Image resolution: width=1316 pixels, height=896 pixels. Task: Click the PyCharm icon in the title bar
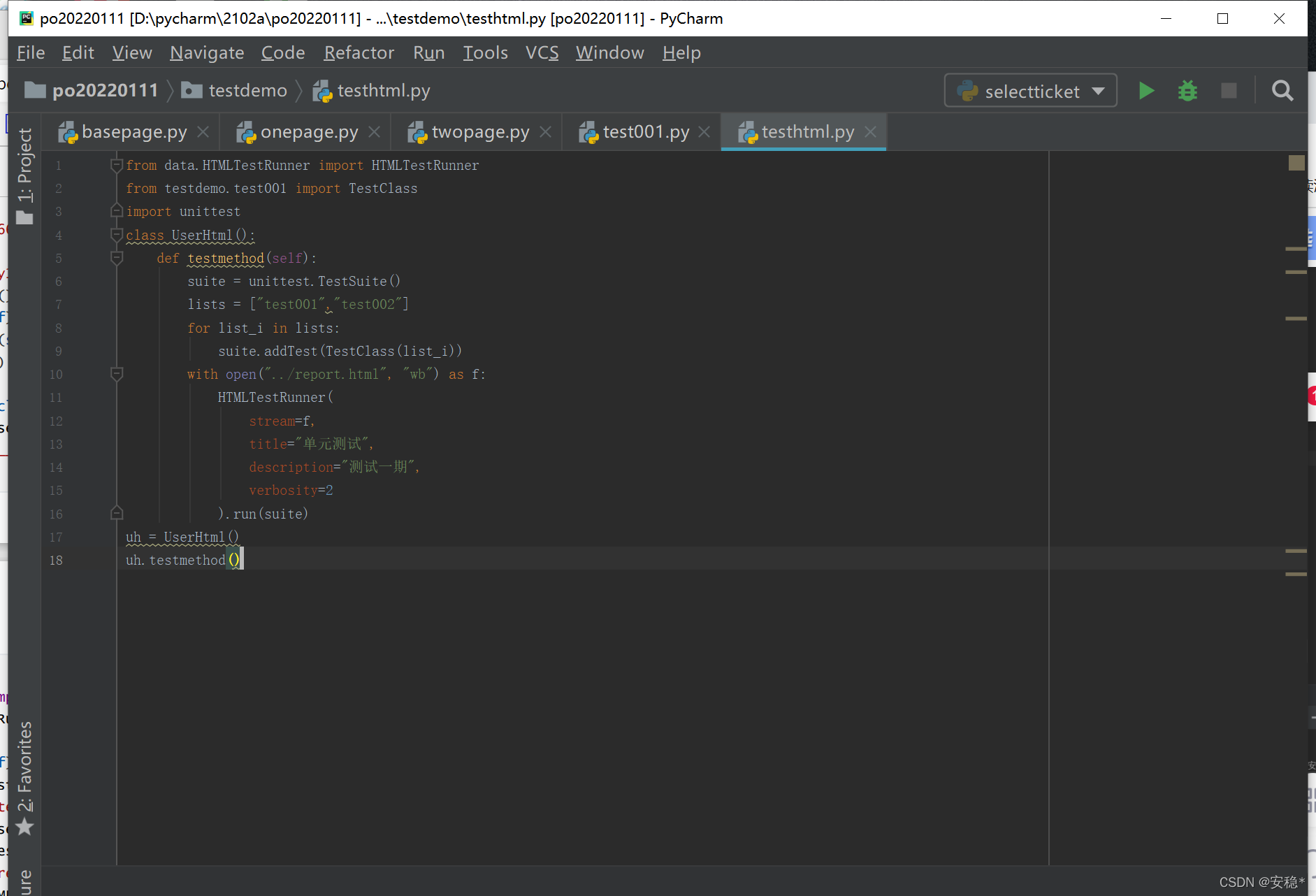pyautogui.click(x=26, y=18)
